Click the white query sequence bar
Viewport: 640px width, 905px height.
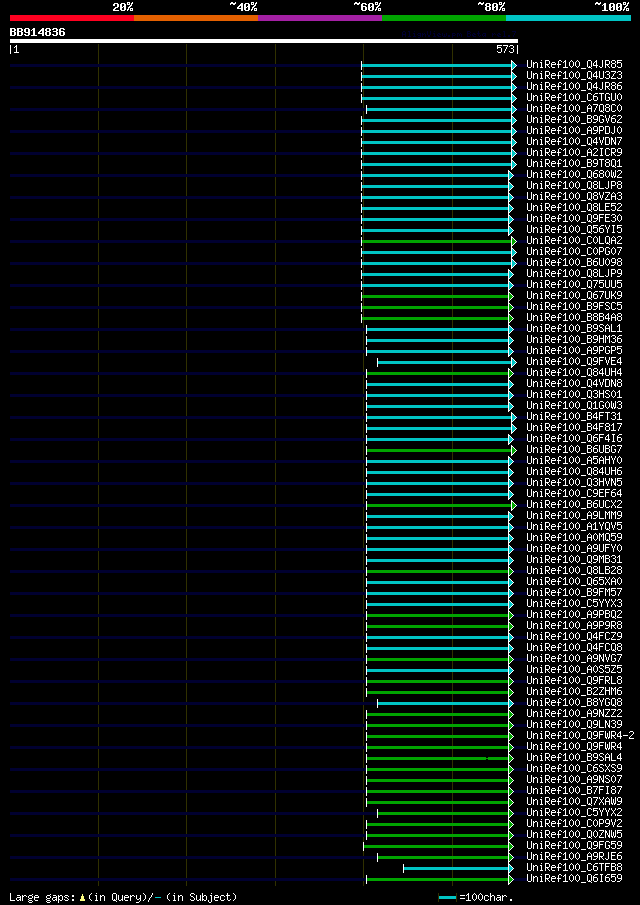pos(264,41)
